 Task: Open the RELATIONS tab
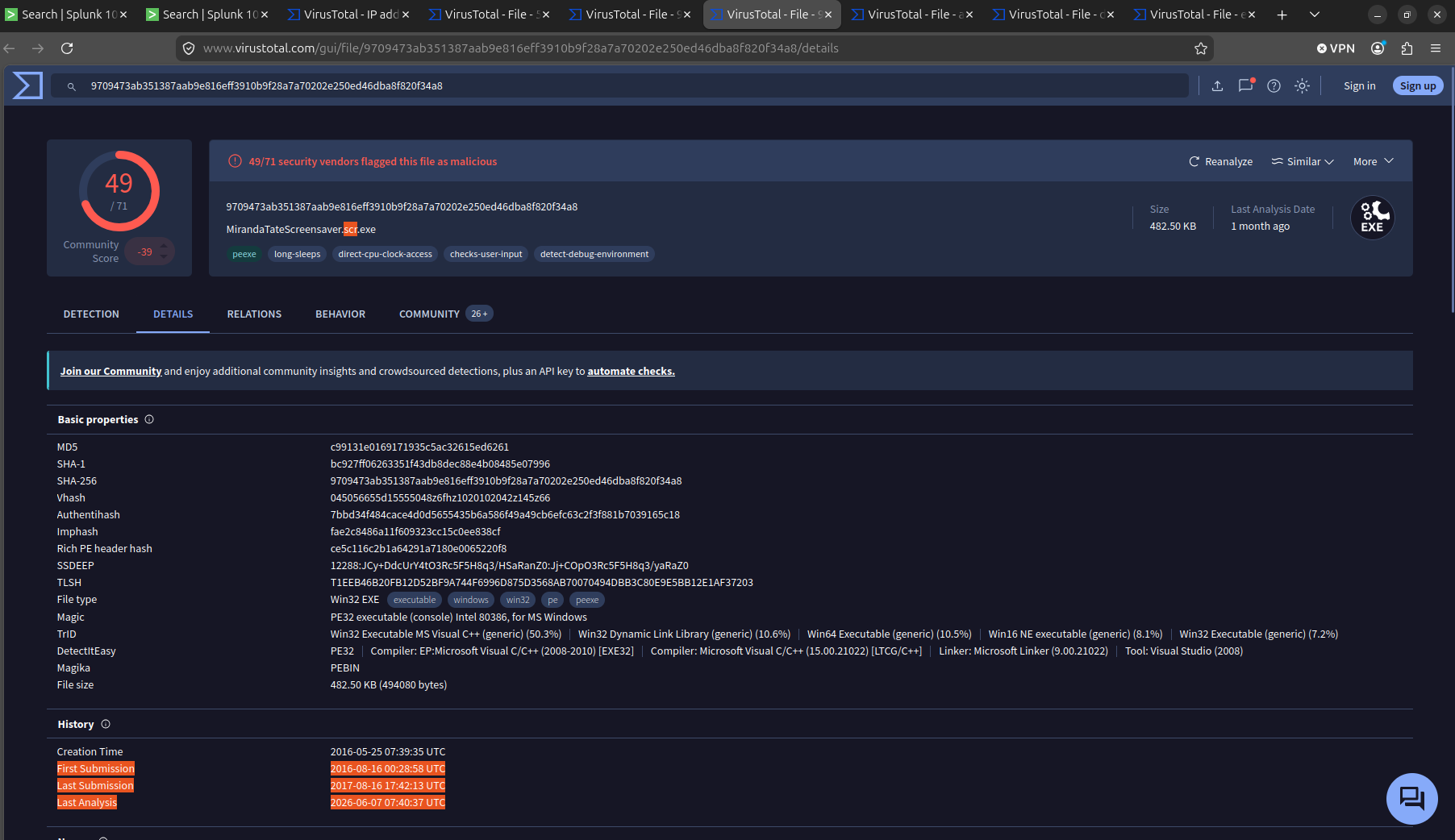tap(254, 314)
